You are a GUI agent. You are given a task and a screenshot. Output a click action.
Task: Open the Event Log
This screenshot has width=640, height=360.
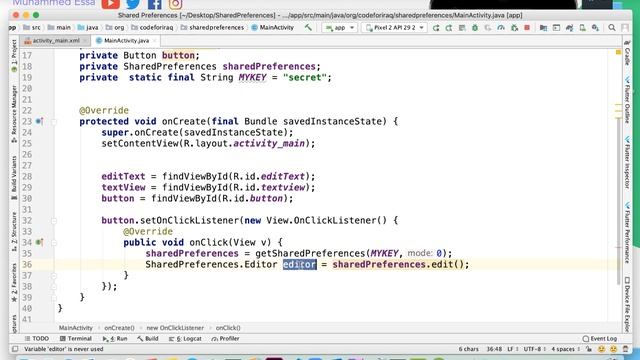click(x=600, y=338)
